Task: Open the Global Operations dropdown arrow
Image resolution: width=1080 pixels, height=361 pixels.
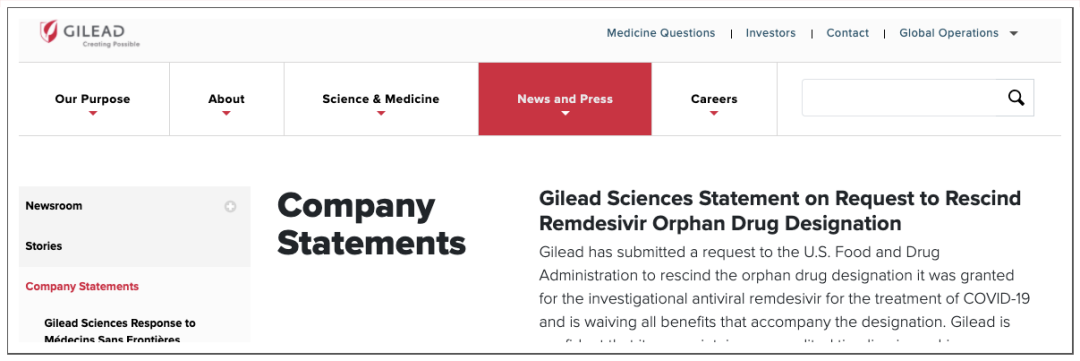Action: click(1013, 33)
